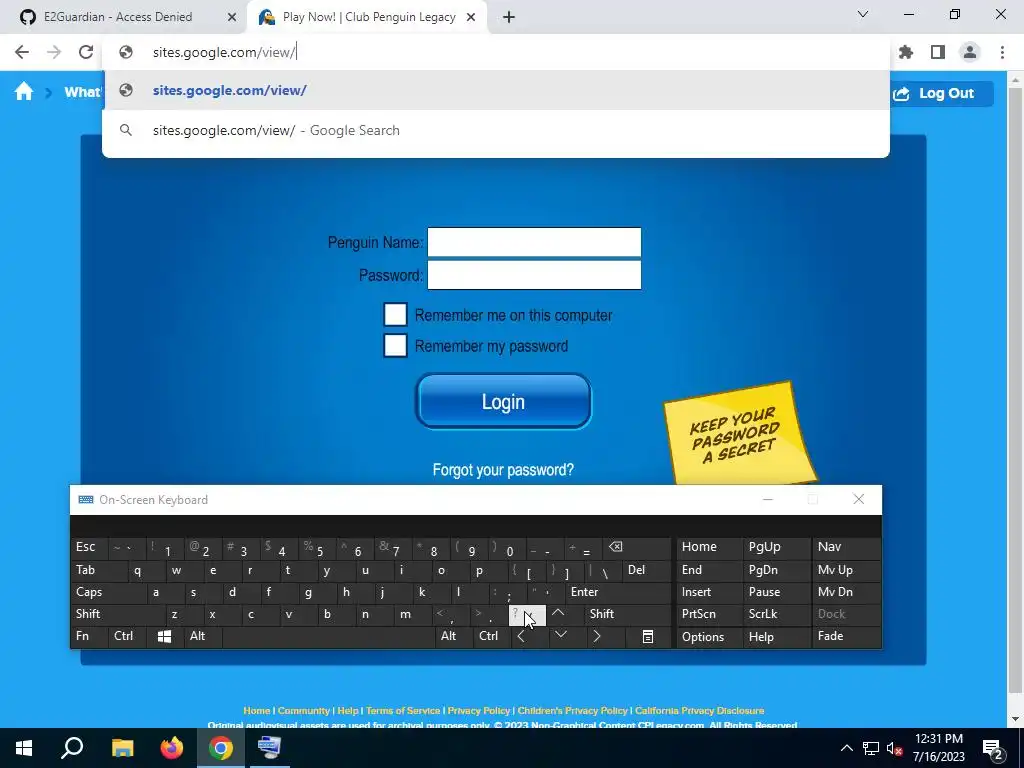Click network icon in system tray

tap(871, 748)
